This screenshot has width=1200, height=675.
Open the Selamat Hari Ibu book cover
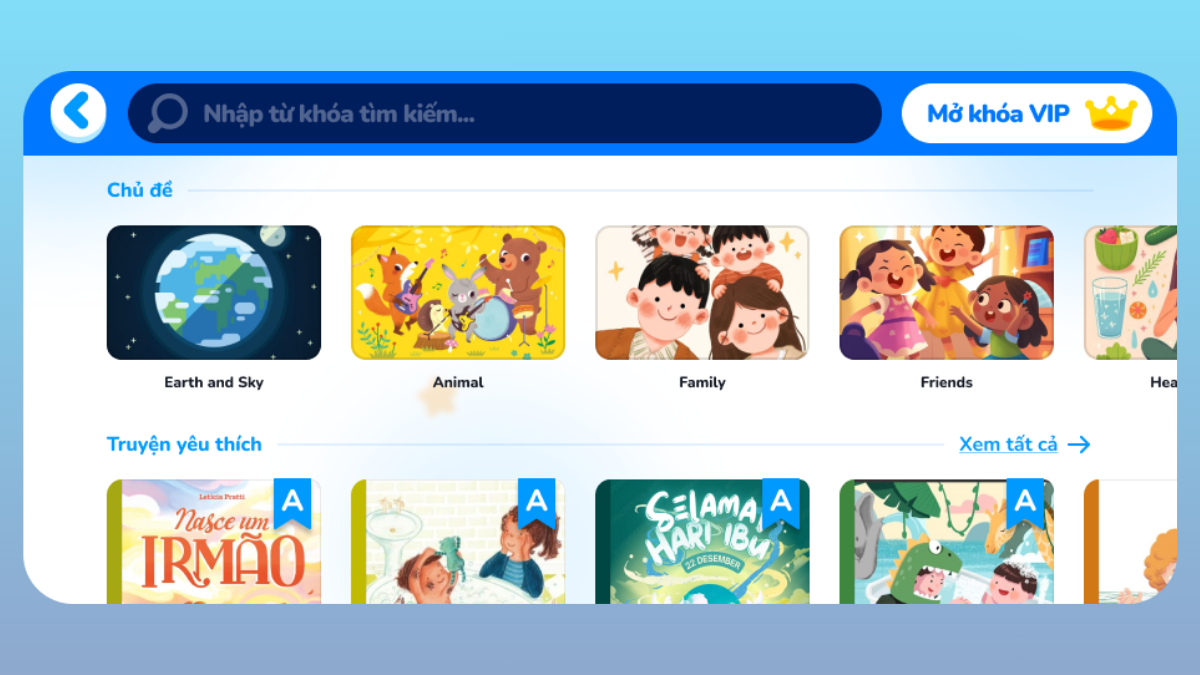702,541
